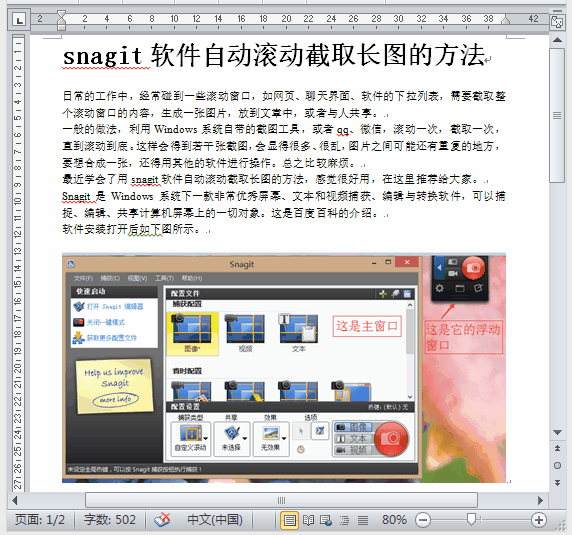Open the Select Browse Object circle button
572x535 pixels.
(557, 466)
